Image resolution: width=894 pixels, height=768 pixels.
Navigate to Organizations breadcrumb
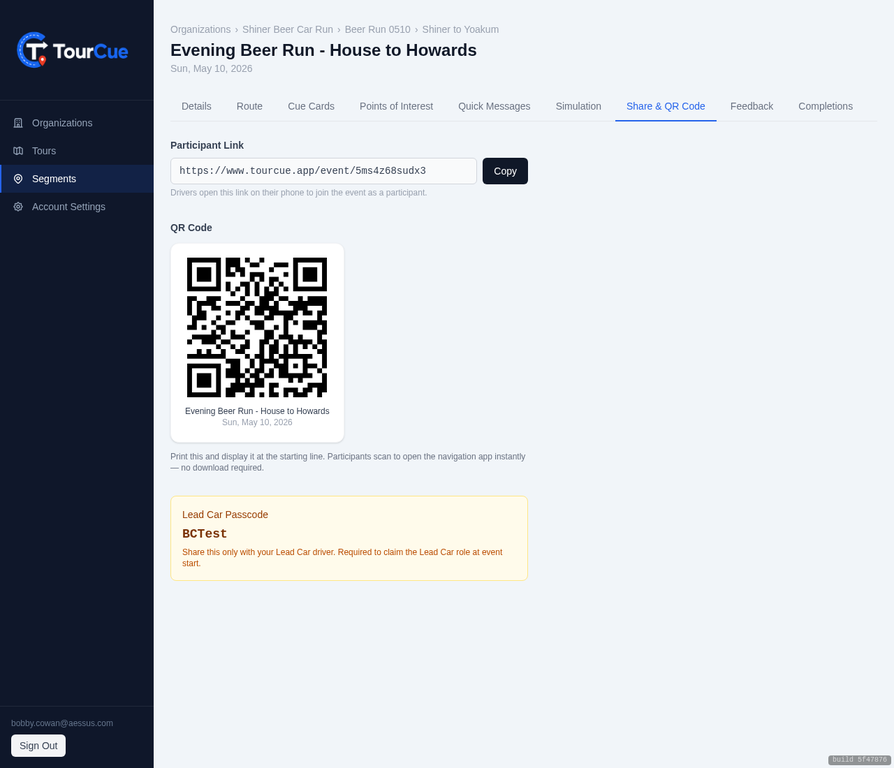200,30
